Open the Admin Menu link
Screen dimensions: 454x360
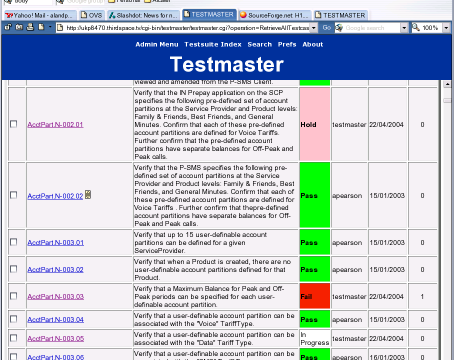coord(157,44)
